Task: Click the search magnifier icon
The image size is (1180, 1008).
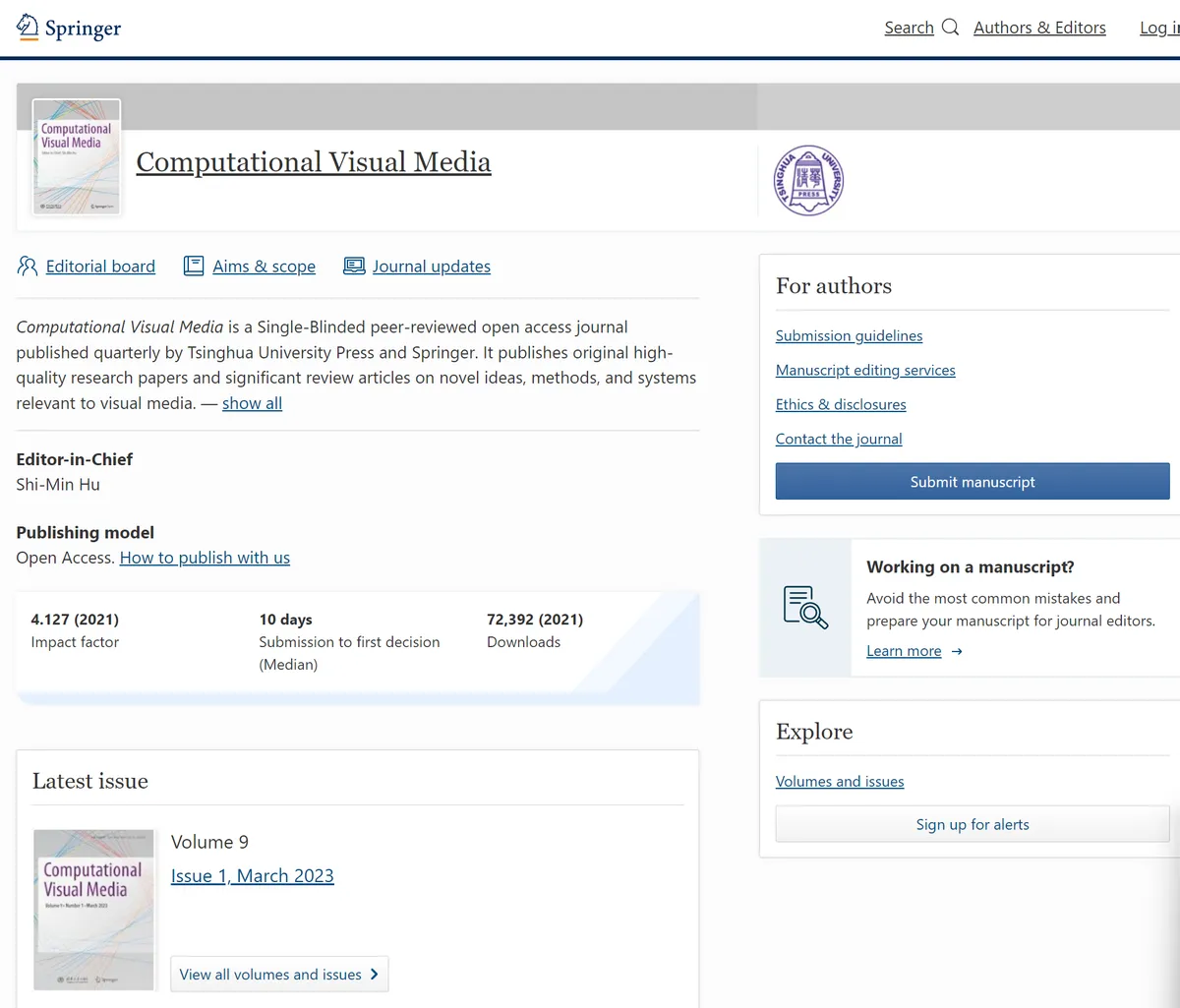Action: [x=950, y=28]
